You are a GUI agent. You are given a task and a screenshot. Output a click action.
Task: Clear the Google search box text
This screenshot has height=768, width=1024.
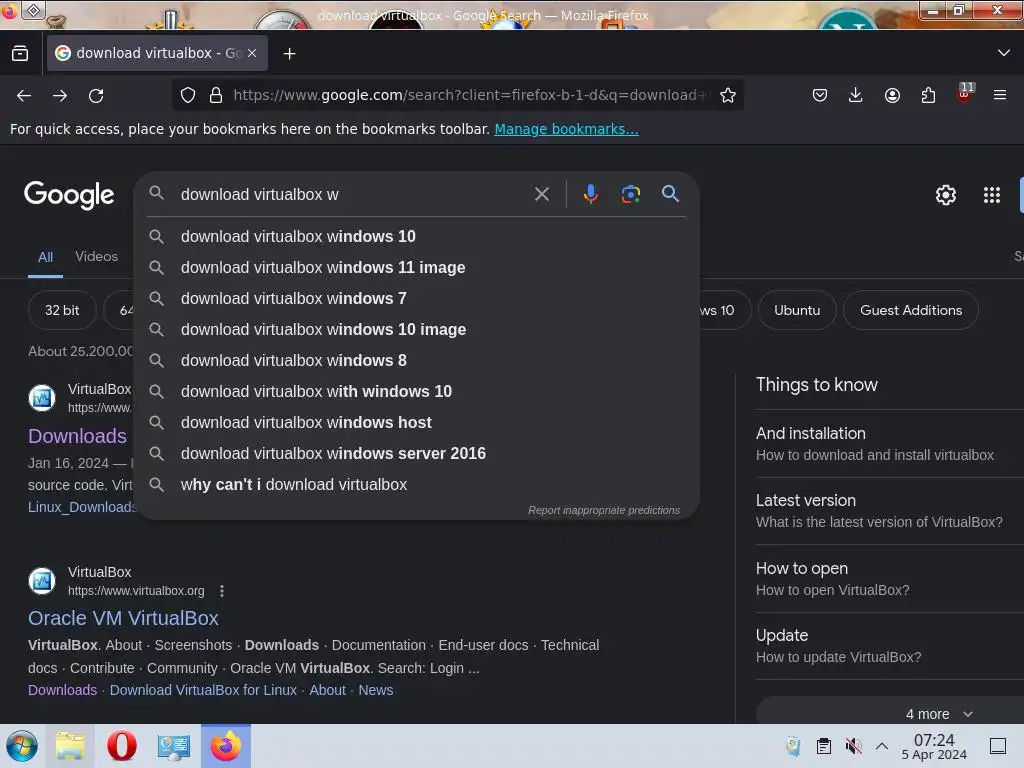coord(541,194)
